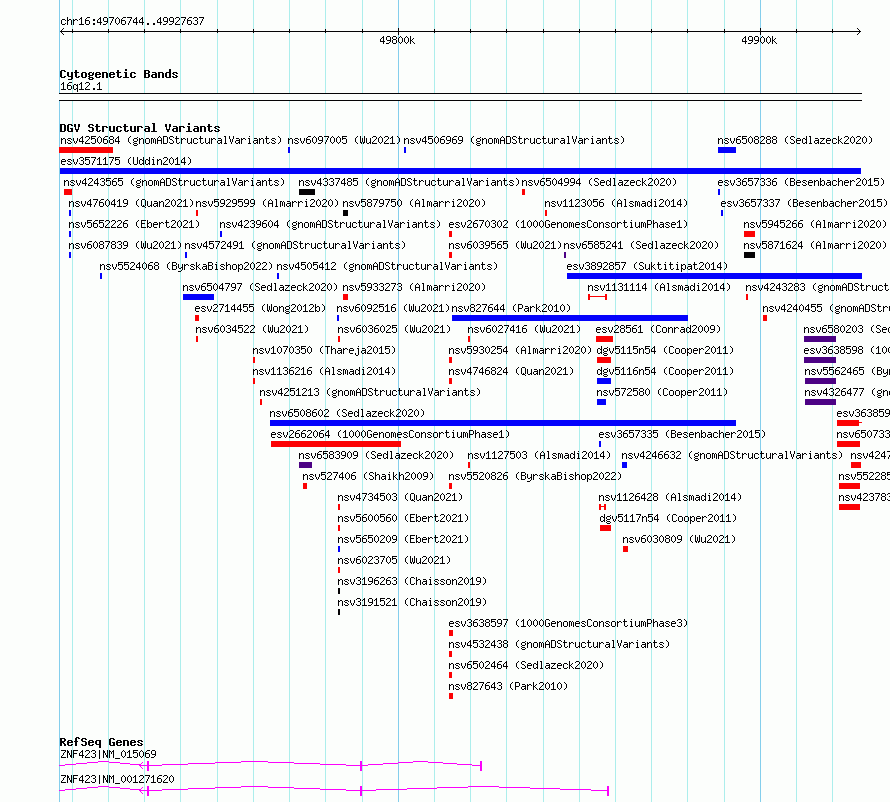
Task: Click the nsv1070350 (Thareja2015) label
Action: click(324, 350)
